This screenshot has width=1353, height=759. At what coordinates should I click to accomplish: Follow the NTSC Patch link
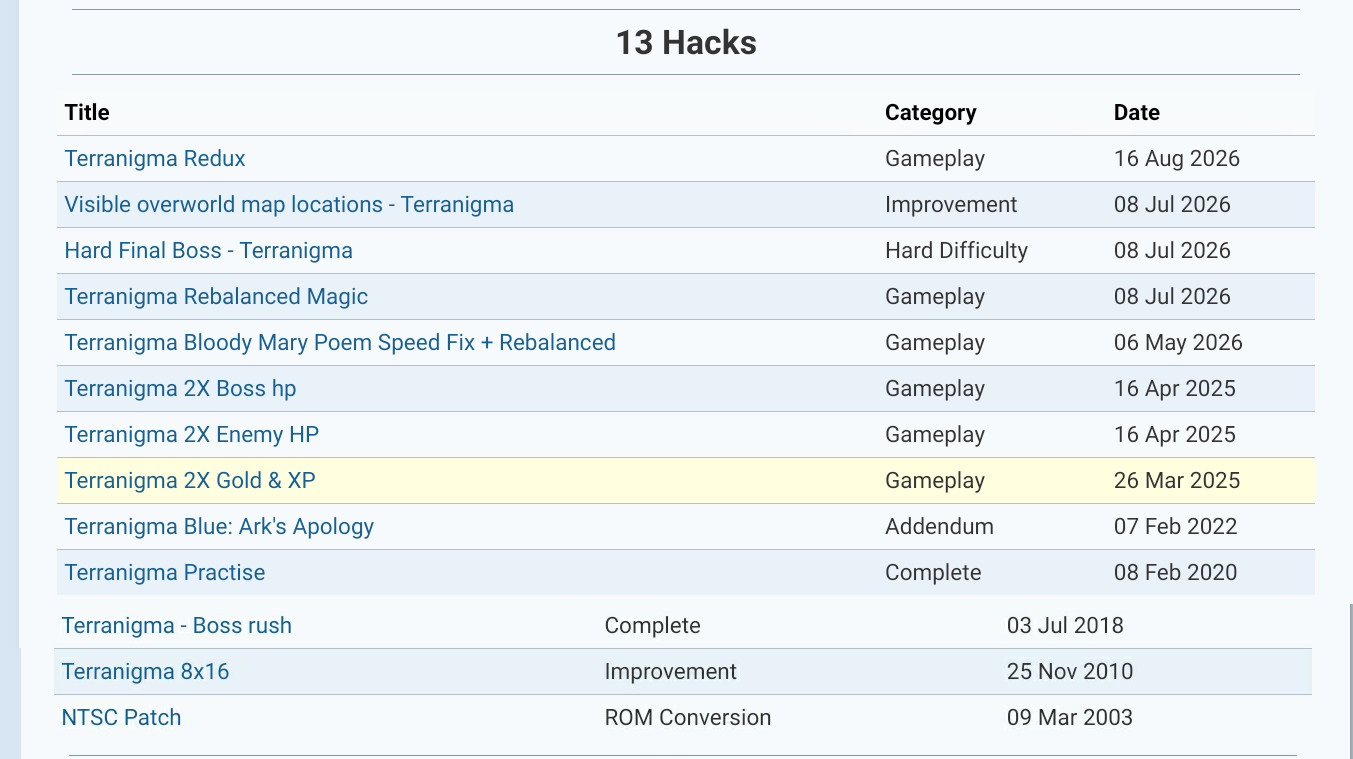point(122,717)
